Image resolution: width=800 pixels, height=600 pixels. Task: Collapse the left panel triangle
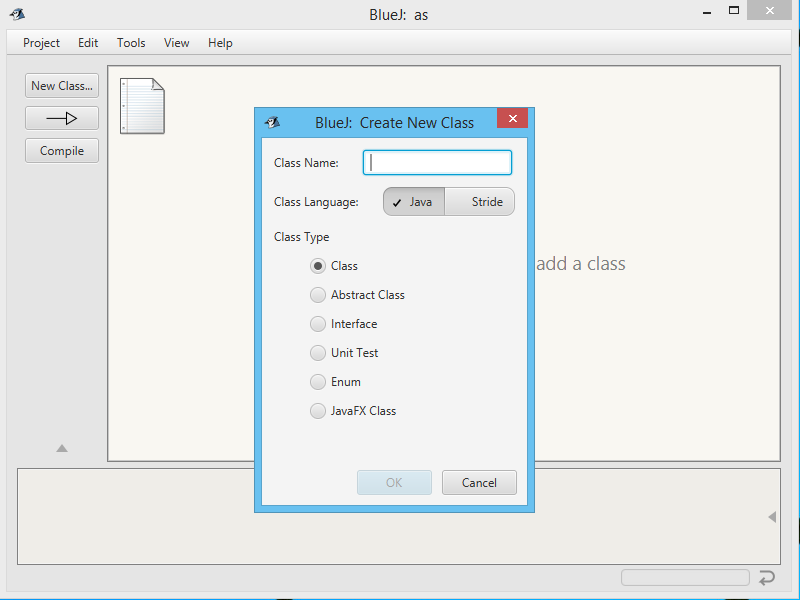point(62,449)
